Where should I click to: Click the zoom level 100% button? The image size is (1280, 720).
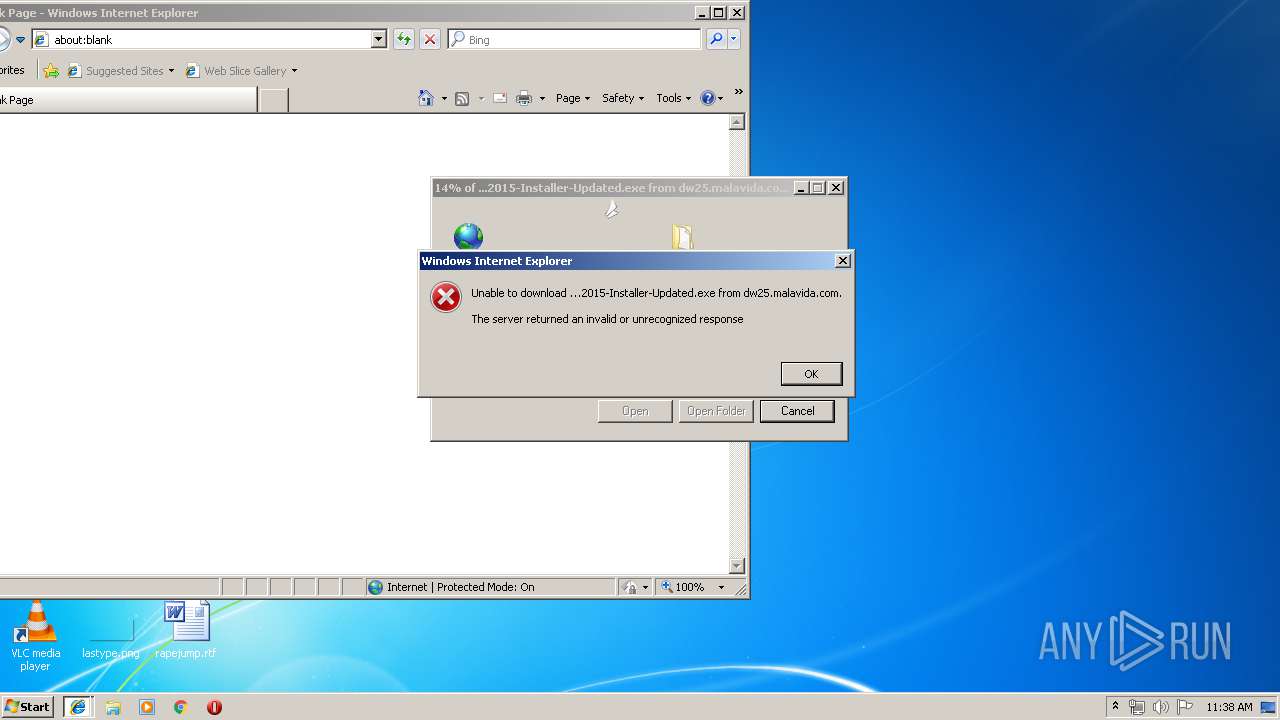pos(683,587)
